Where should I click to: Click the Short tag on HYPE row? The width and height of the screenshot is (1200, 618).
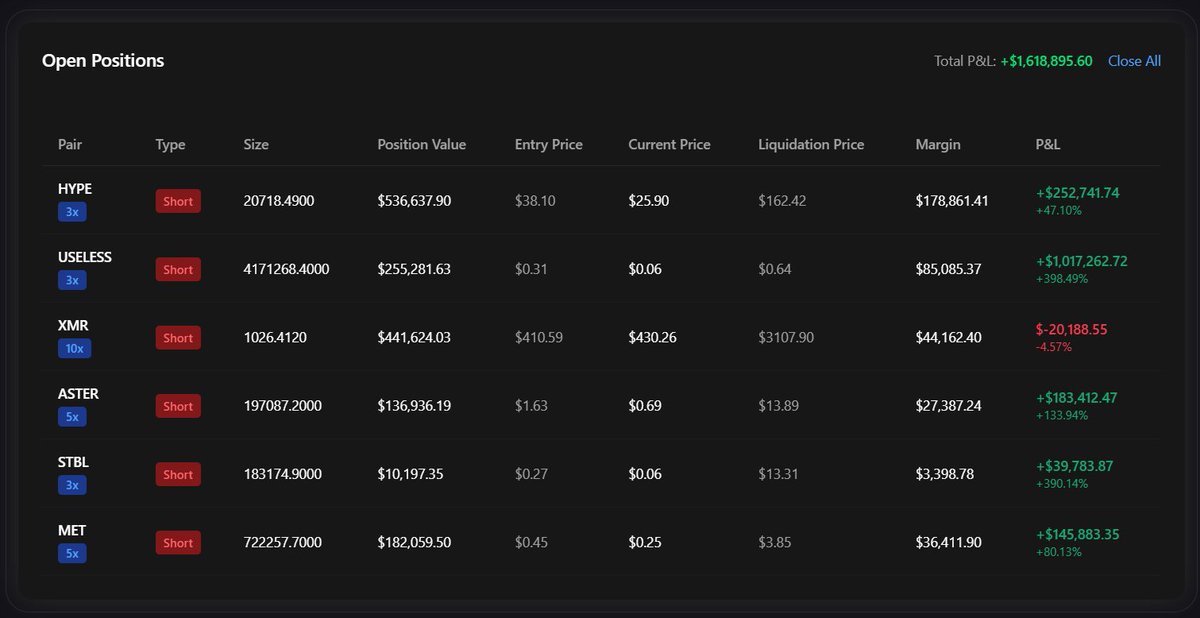coord(178,201)
